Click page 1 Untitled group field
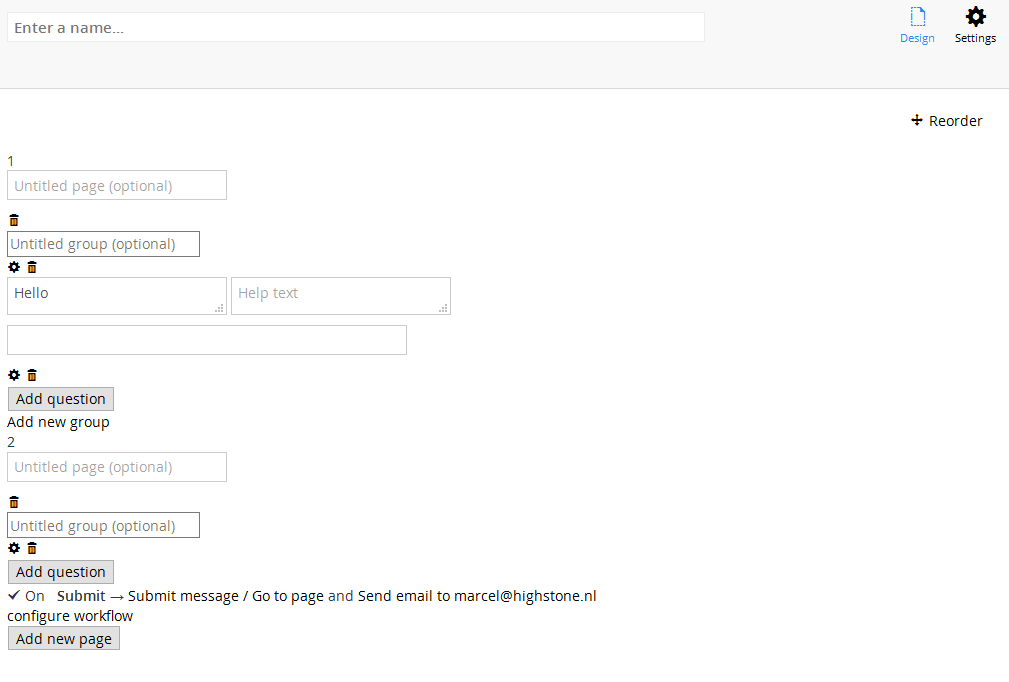 [104, 244]
